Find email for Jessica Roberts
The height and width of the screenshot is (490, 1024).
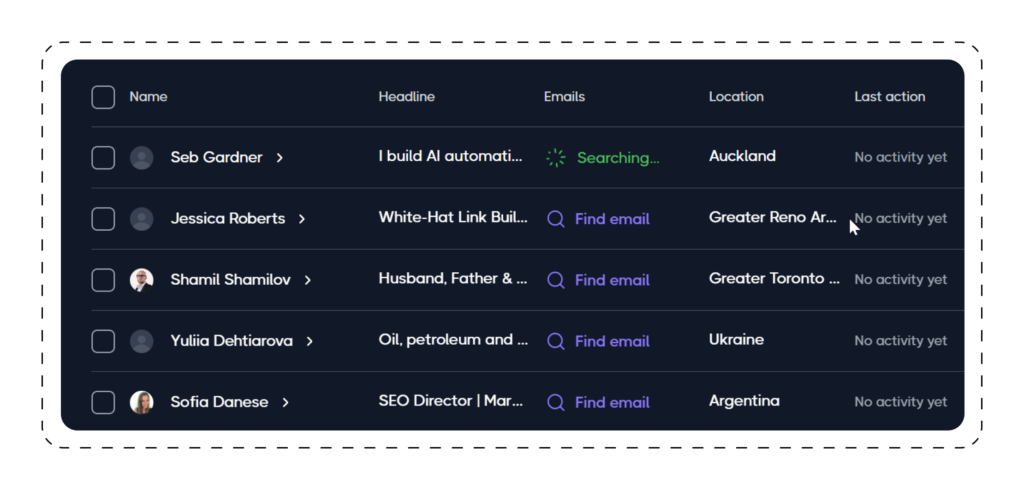click(x=612, y=219)
